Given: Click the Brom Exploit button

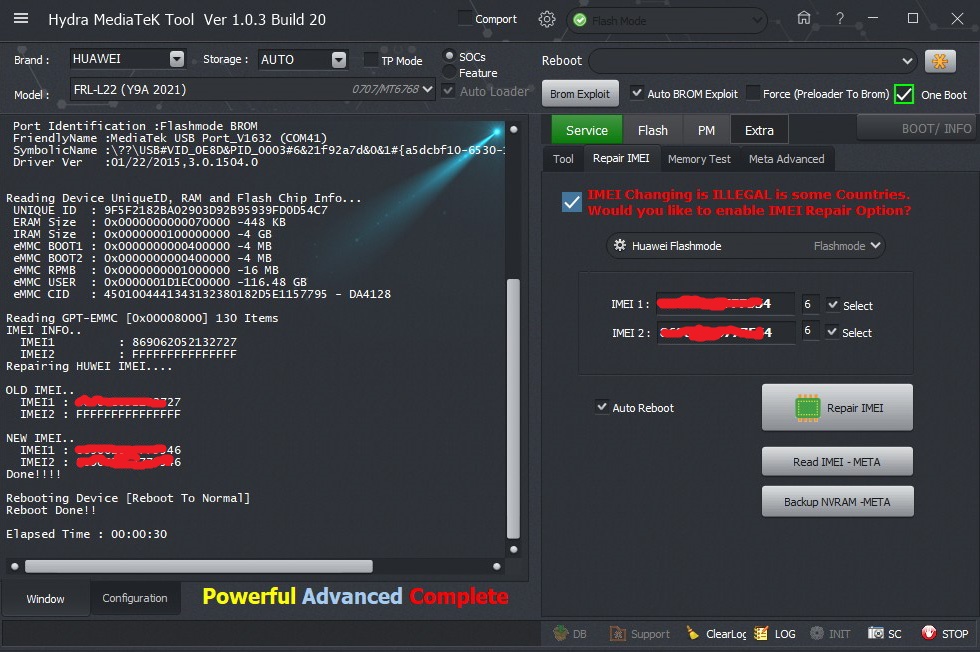Looking at the screenshot, I should point(580,94).
